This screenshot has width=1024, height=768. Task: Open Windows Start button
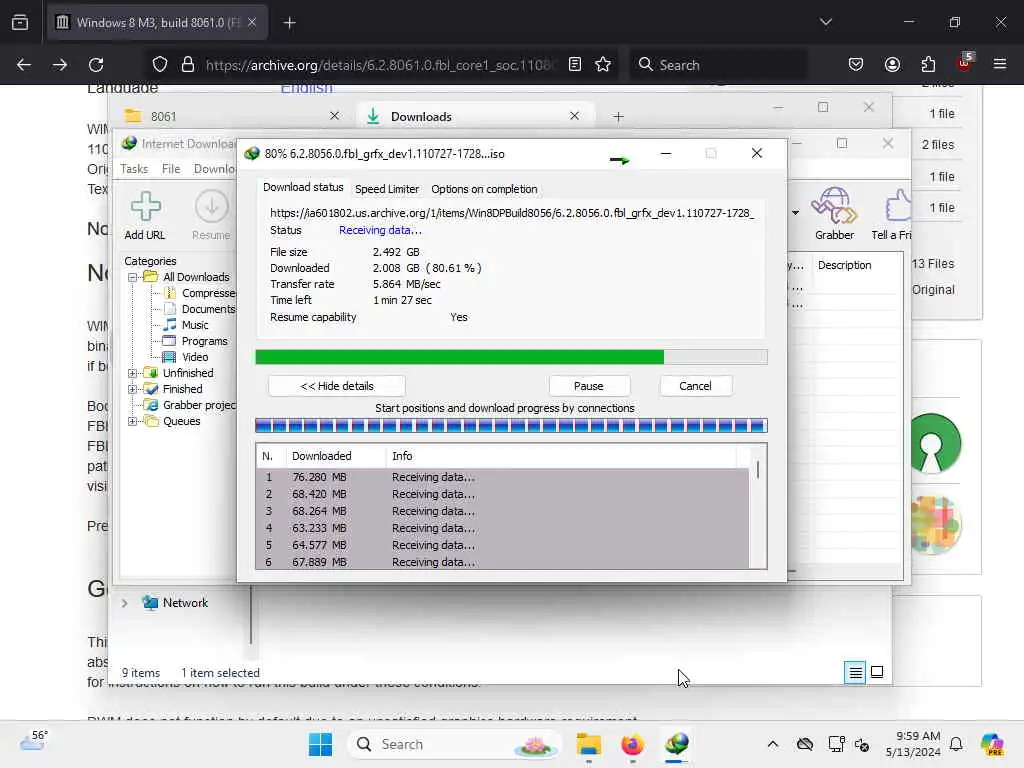point(320,744)
